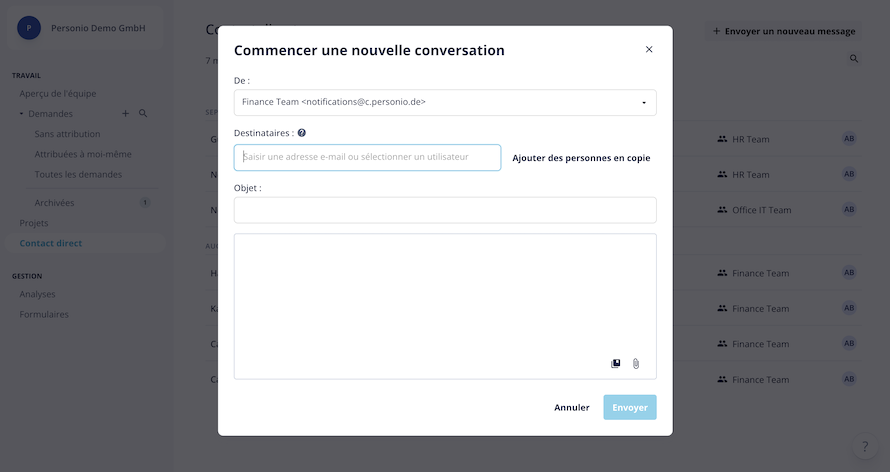
Task: Click into the Objet subject field
Action: [x=445, y=210]
